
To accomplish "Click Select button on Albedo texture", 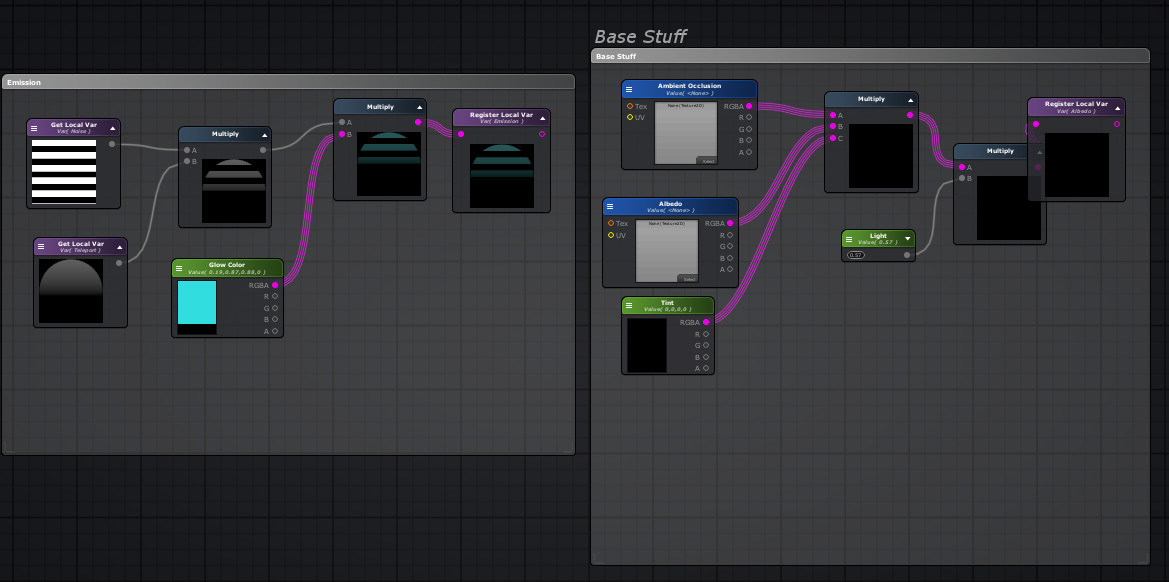I will pos(687,279).
